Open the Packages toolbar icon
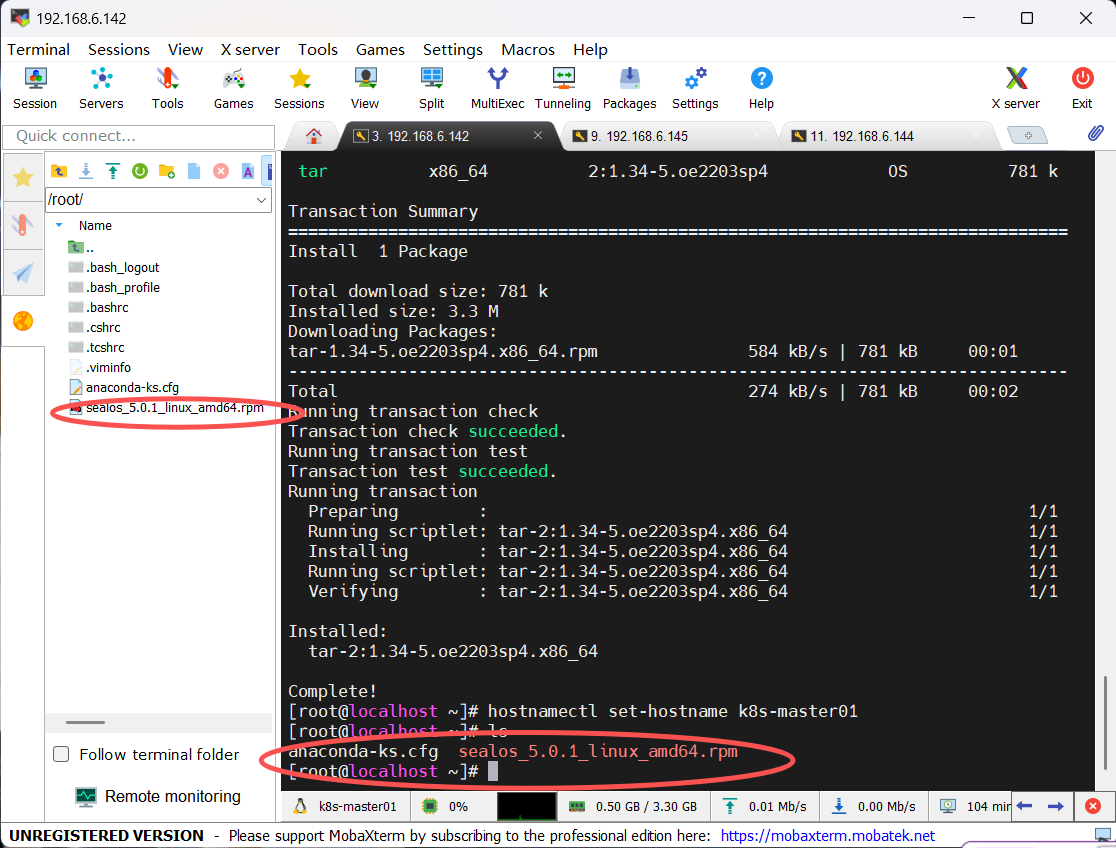Viewport: 1116px width, 848px height. tap(629, 88)
